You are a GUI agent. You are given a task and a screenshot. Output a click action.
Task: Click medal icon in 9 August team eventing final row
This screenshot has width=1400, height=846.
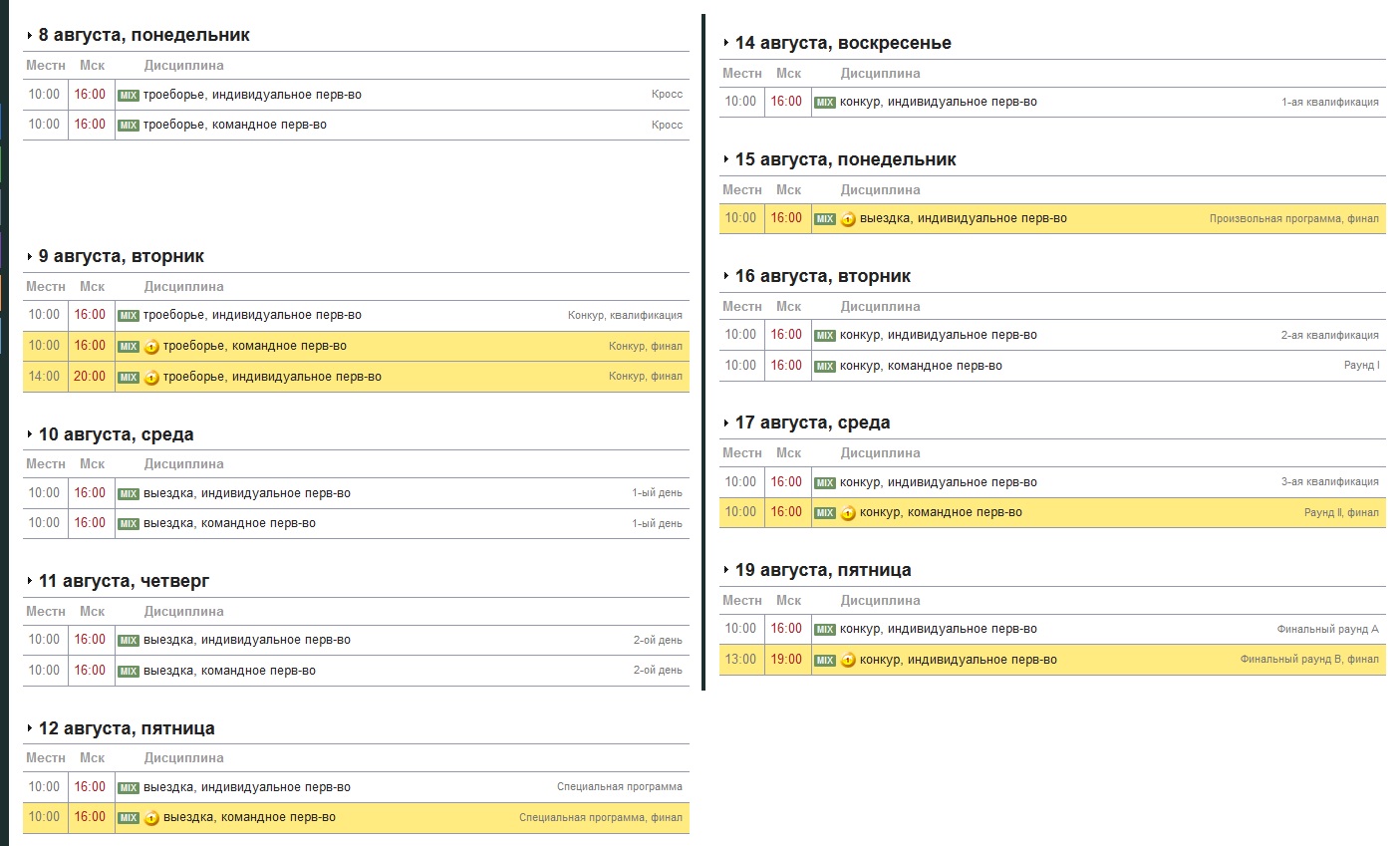(x=151, y=347)
